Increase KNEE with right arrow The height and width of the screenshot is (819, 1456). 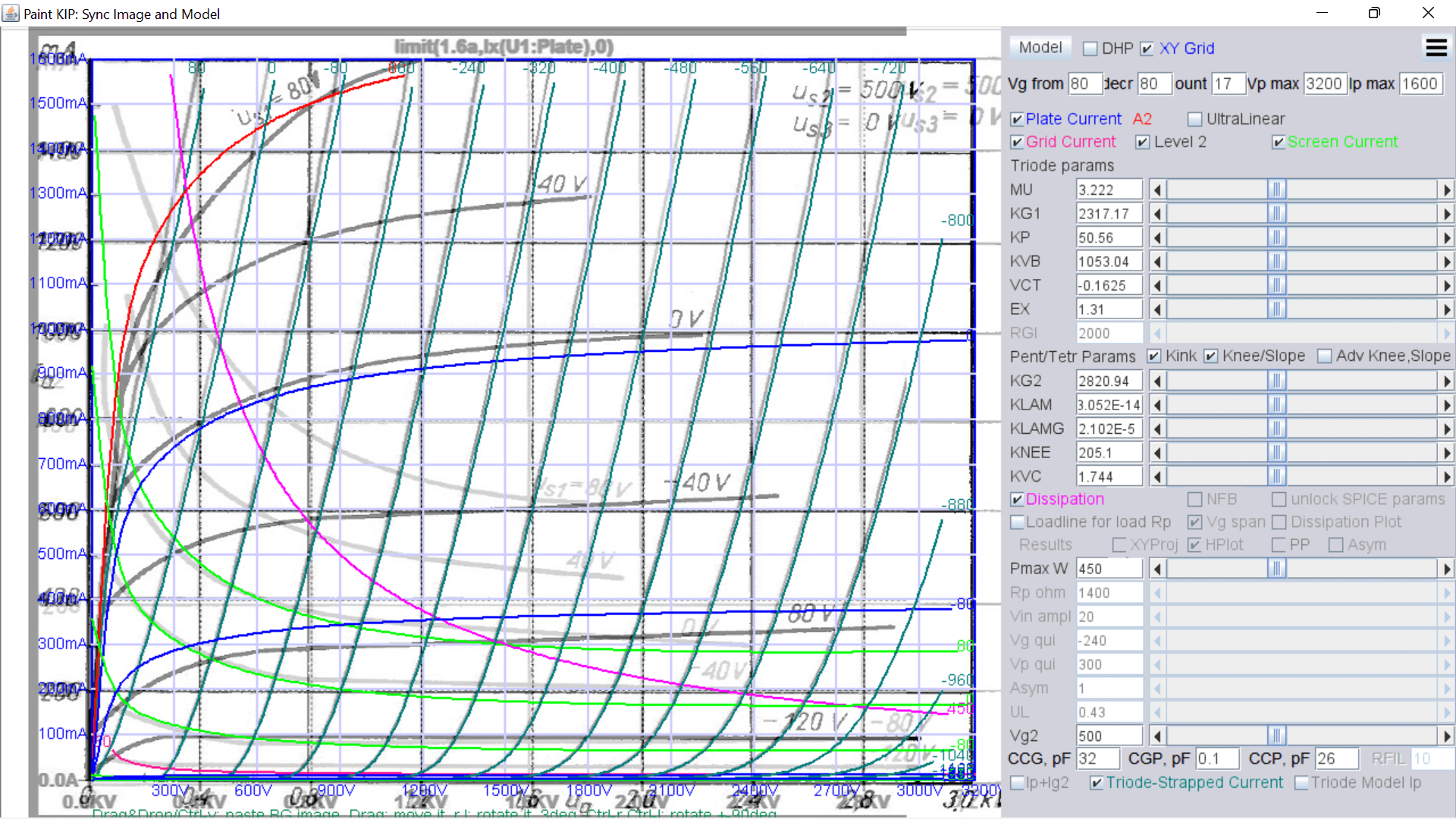point(1446,453)
